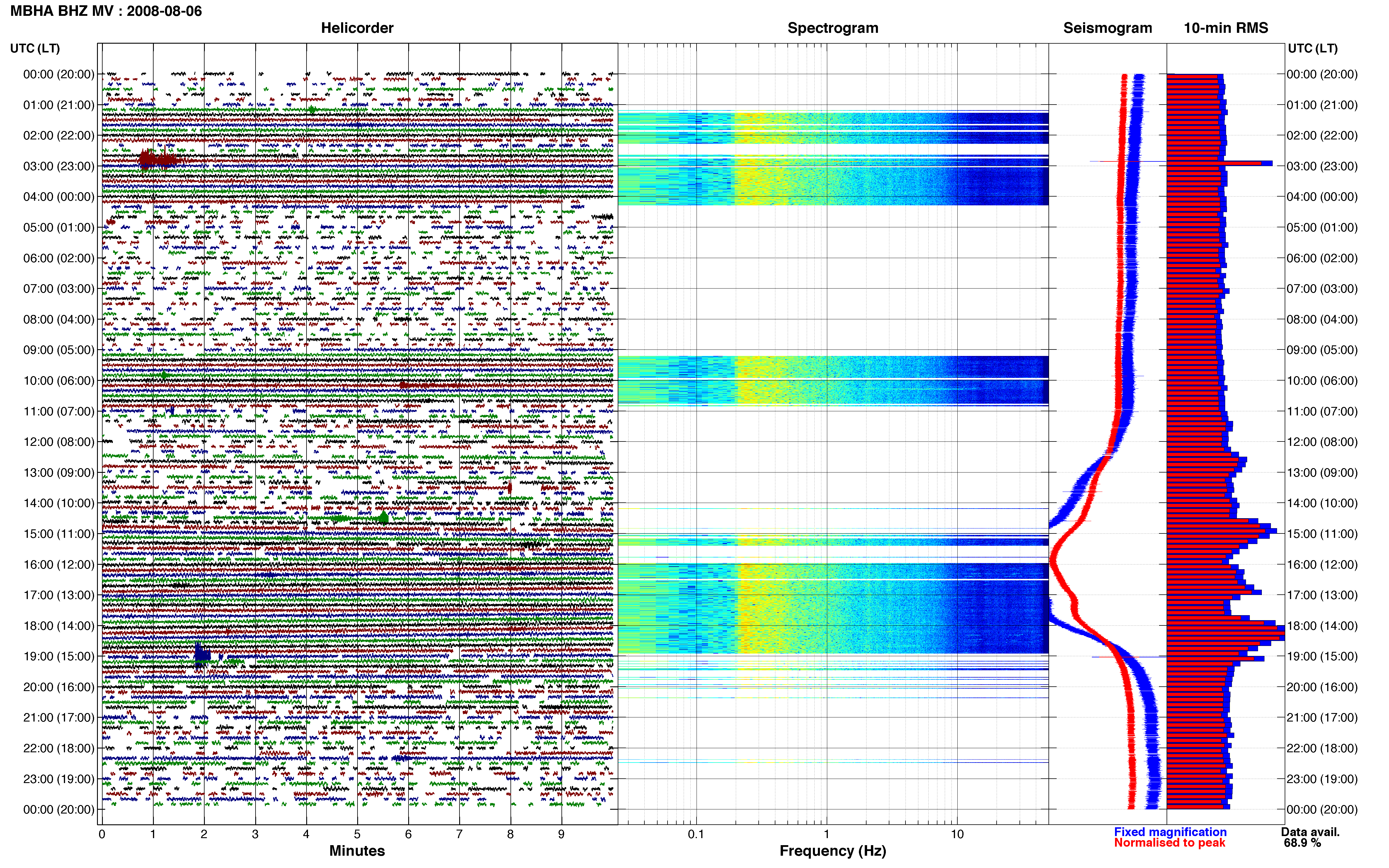
Task: Click the 'Fixed magnification' legend text
Action: (x=1170, y=832)
